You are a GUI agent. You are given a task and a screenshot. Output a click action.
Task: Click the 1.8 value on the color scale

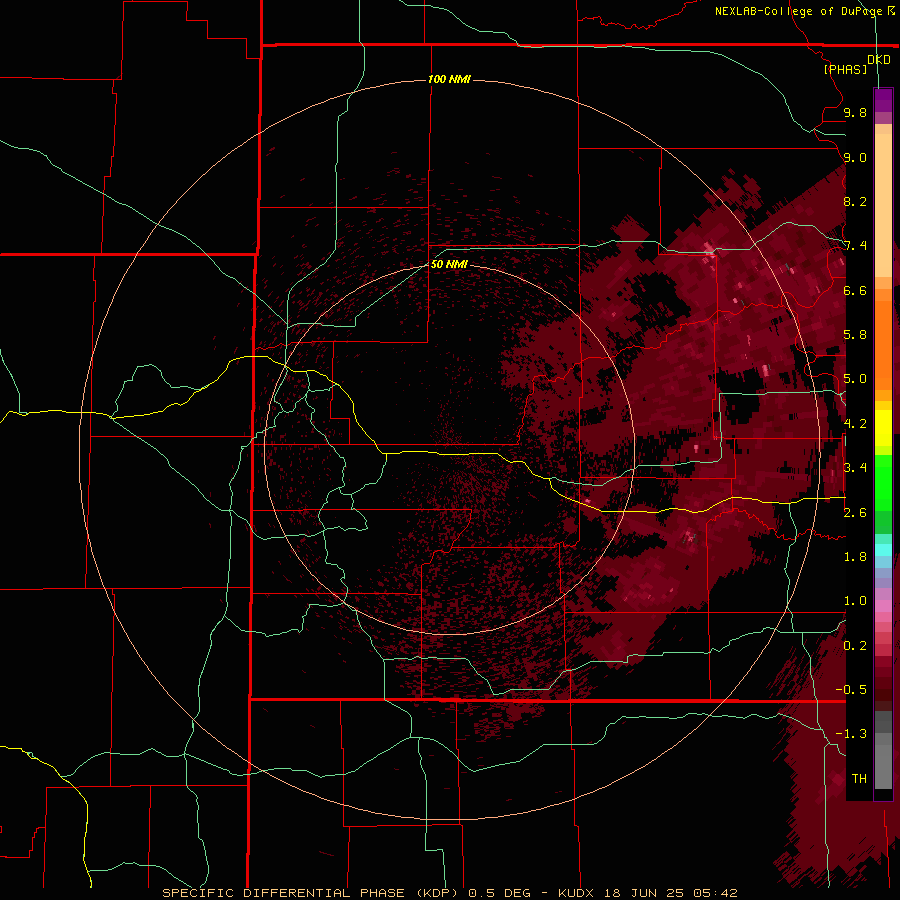coord(855,557)
